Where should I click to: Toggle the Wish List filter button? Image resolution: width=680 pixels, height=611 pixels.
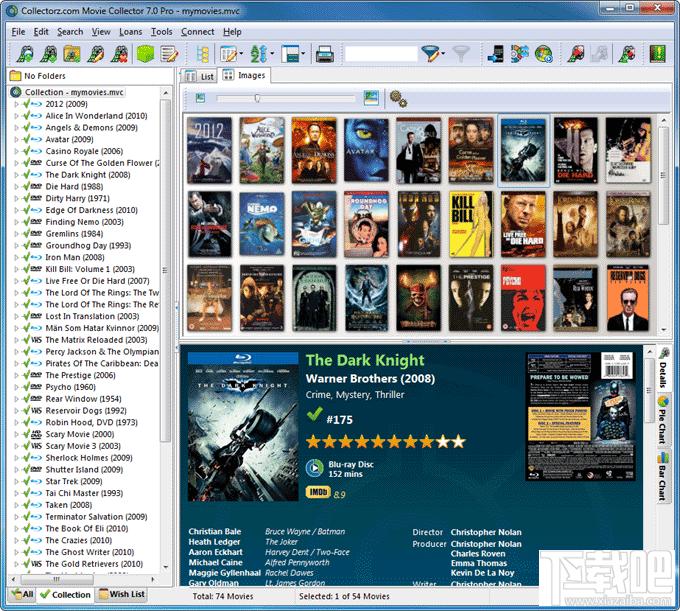pos(121,594)
